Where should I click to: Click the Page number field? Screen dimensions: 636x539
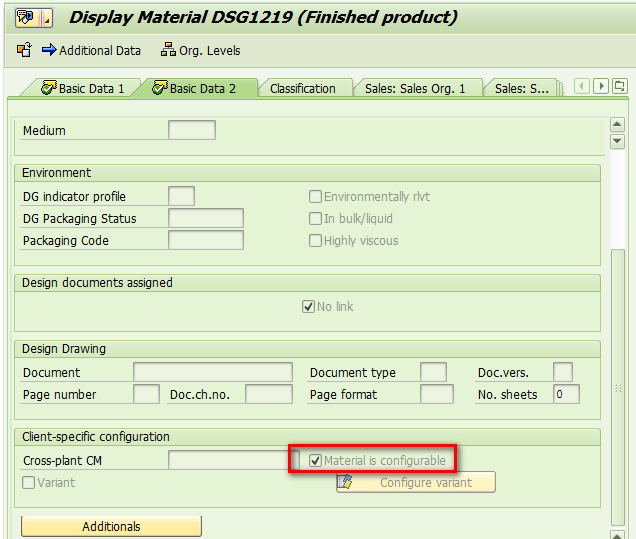tap(146, 394)
